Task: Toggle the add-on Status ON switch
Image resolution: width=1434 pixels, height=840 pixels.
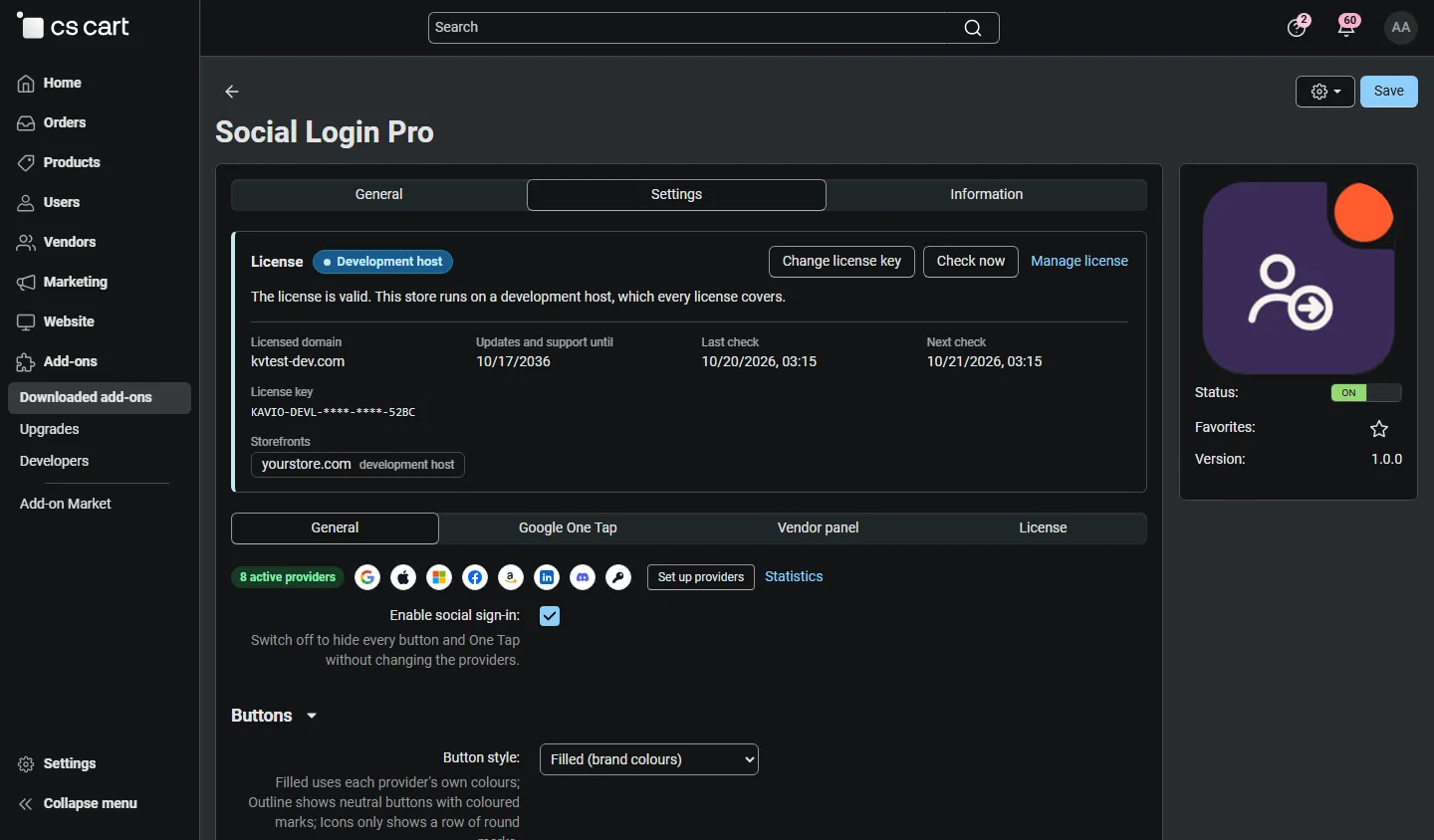Action: [1366, 393]
